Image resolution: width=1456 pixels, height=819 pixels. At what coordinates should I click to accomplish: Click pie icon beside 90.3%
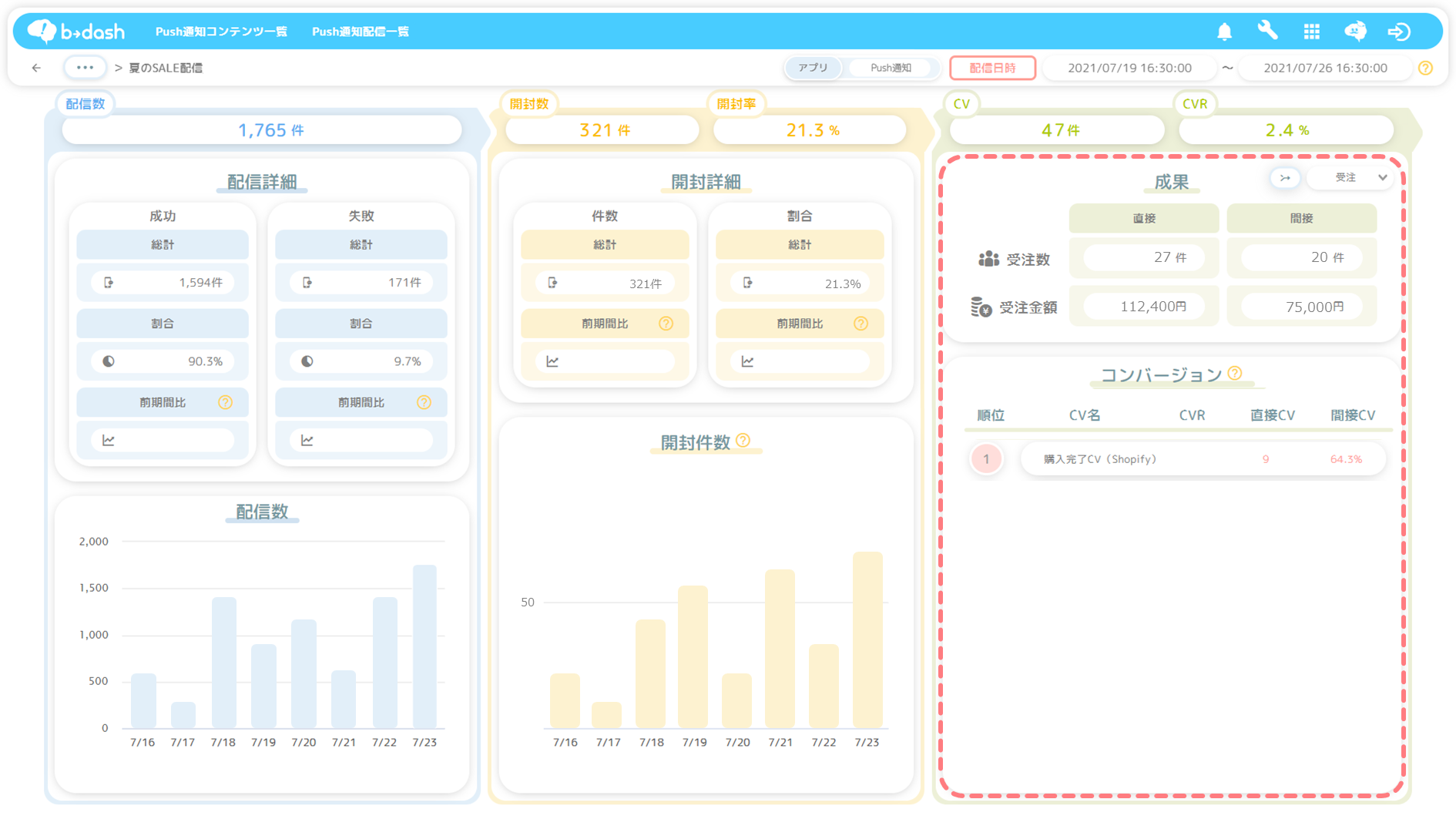pyautogui.click(x=109, y=361)
